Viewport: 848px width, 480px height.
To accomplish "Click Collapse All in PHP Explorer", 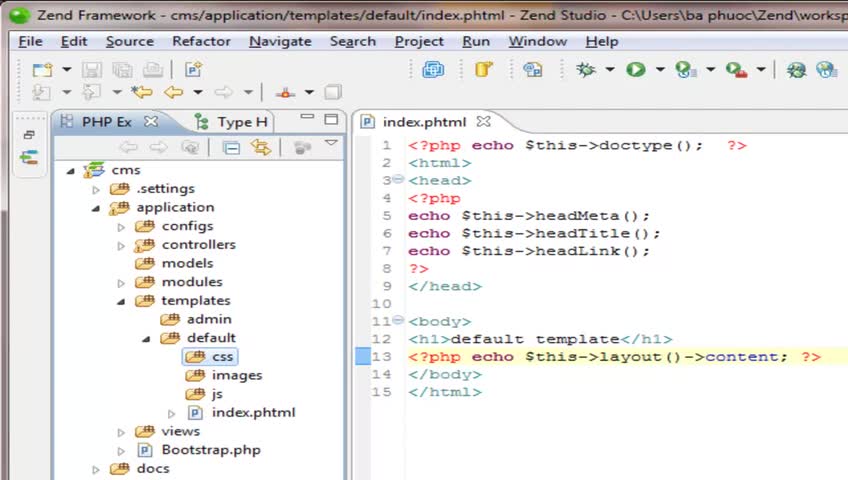I will tap(231, 147).
